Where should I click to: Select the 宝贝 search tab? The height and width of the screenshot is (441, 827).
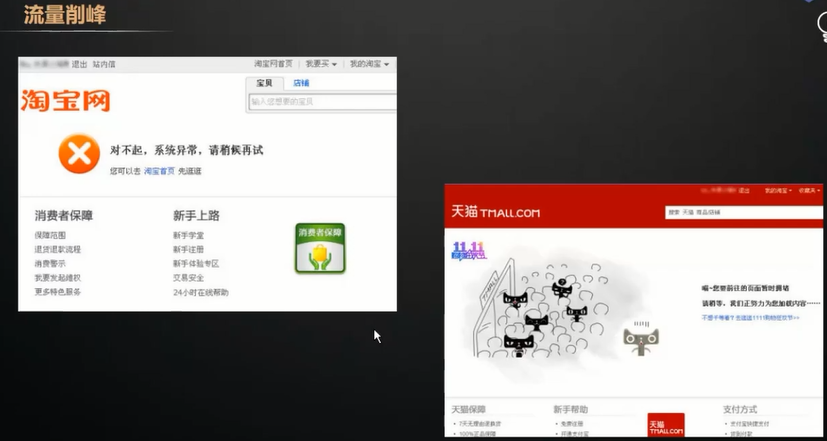(x=264, y=83)
